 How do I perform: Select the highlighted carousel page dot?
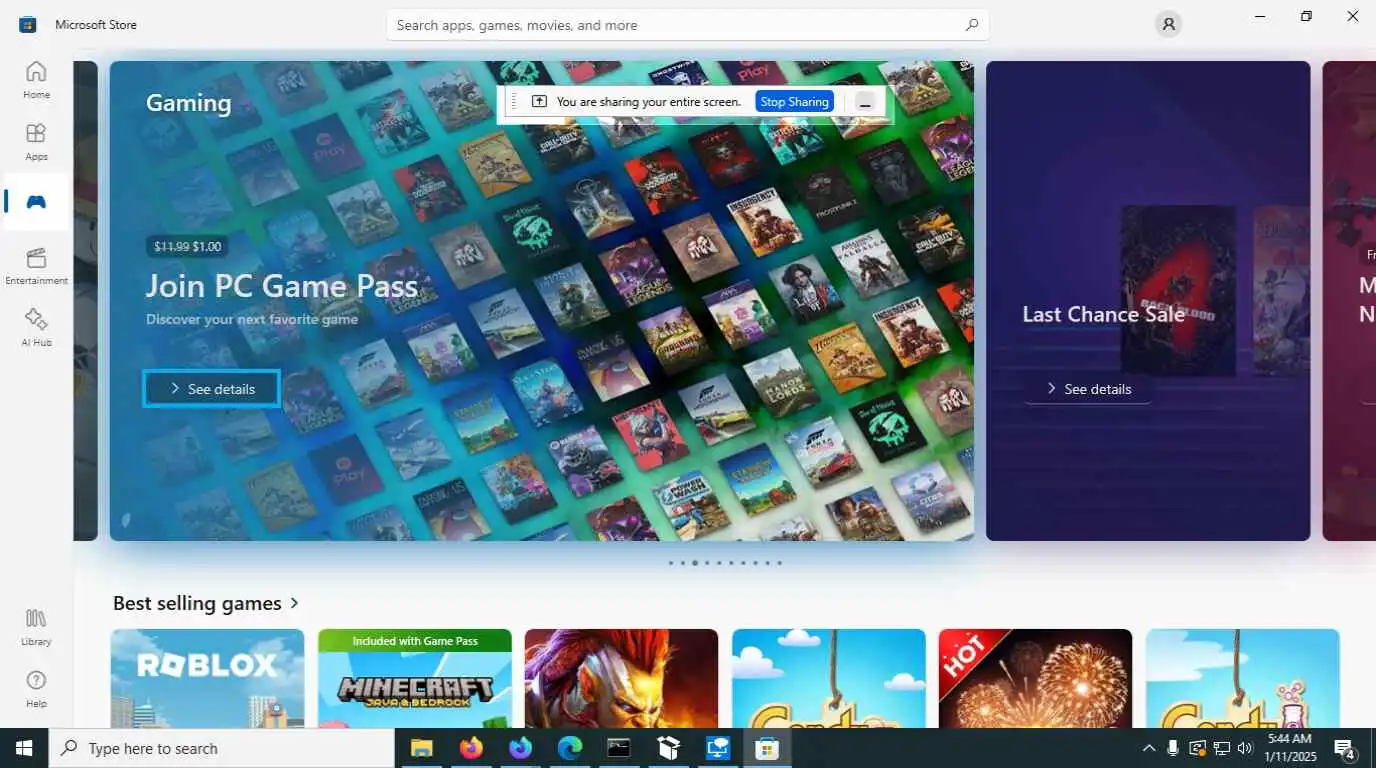click(695, 563)
